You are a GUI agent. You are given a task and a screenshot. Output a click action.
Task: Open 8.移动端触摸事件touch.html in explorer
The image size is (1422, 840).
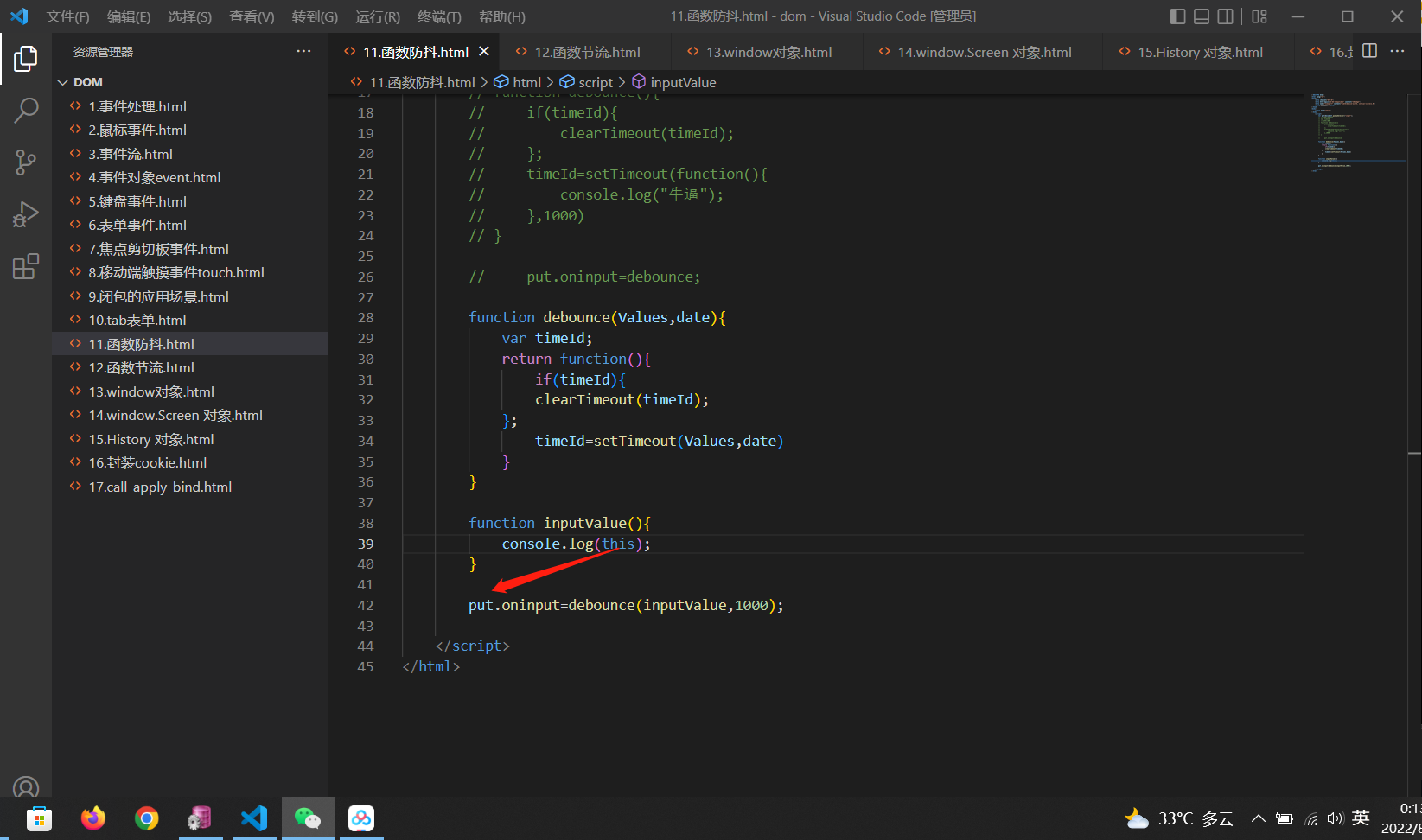click(190, 272)
